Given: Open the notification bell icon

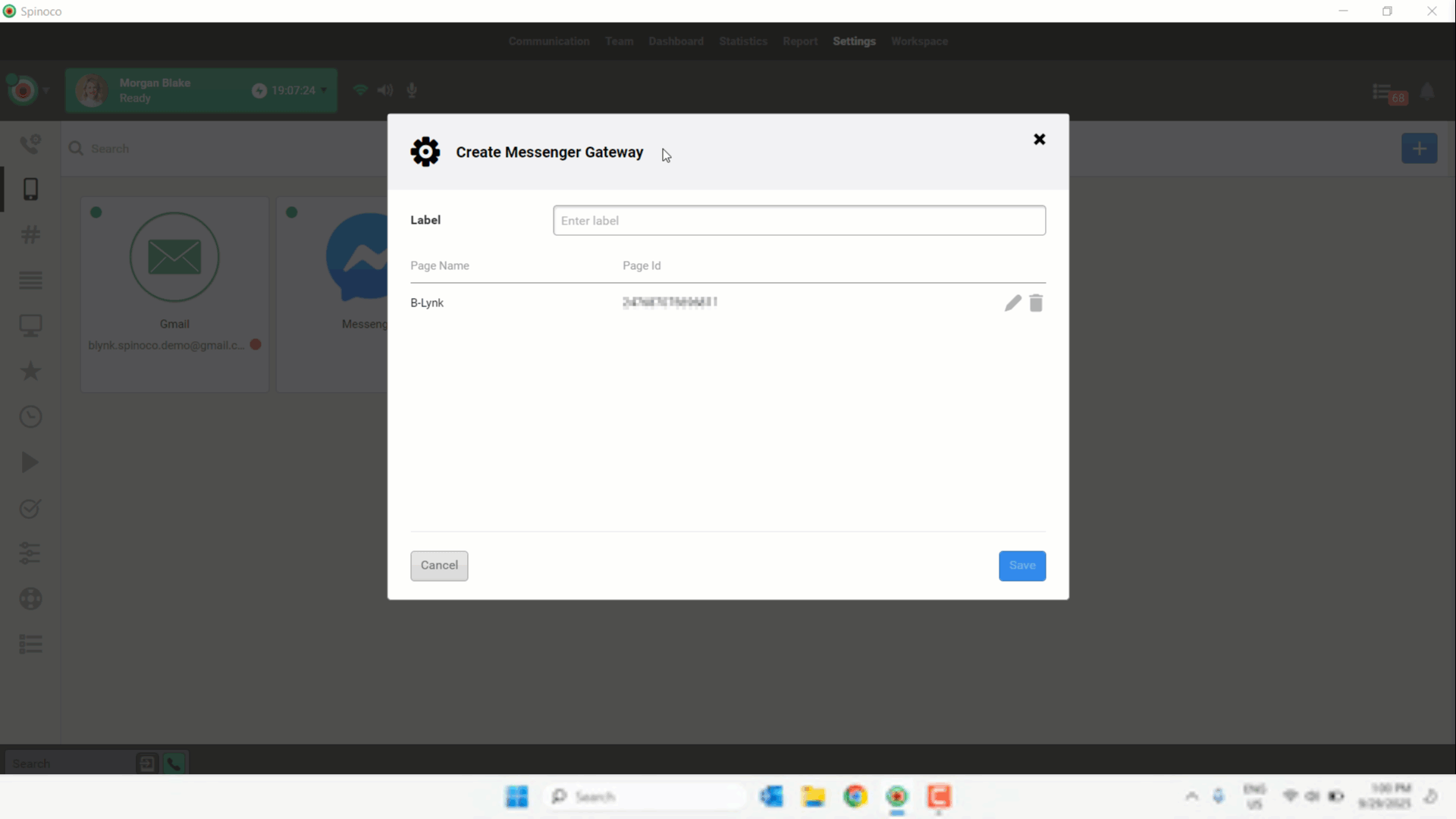Looking at the screenshot, I should click(1427, 93).
